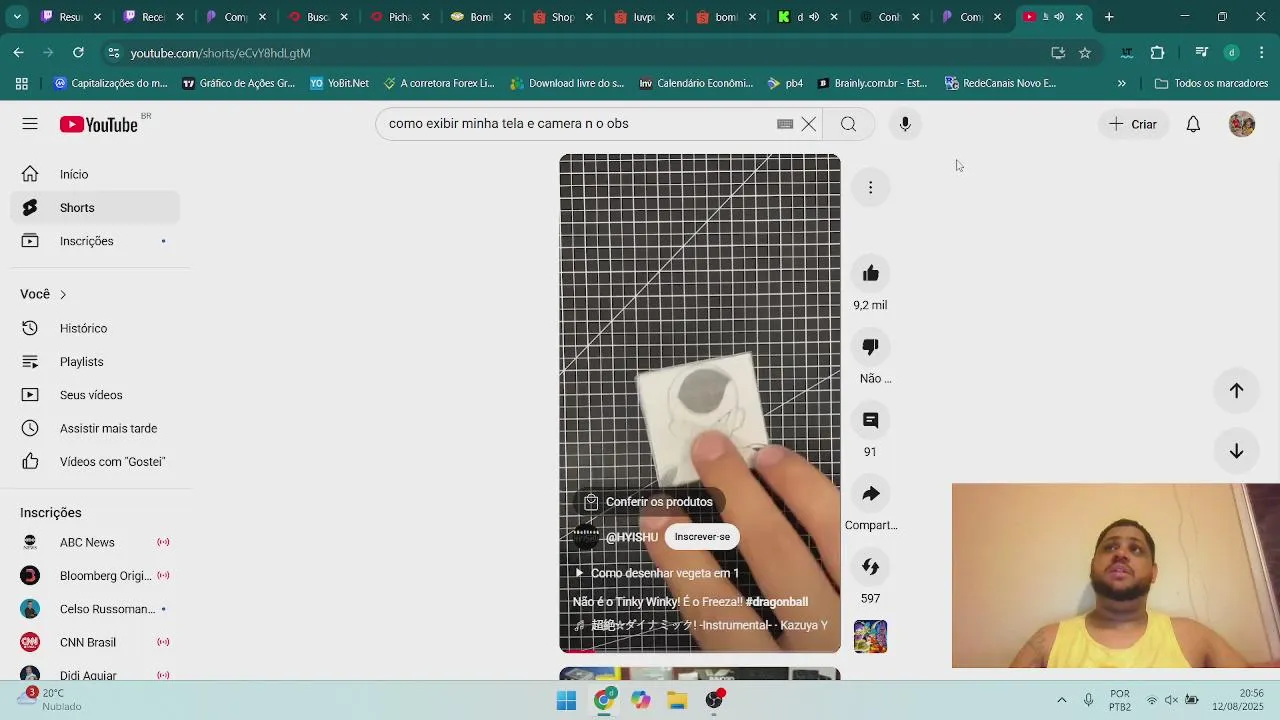
Task: Open Chrome's three-dot menu
Action: coord(1262,53)
